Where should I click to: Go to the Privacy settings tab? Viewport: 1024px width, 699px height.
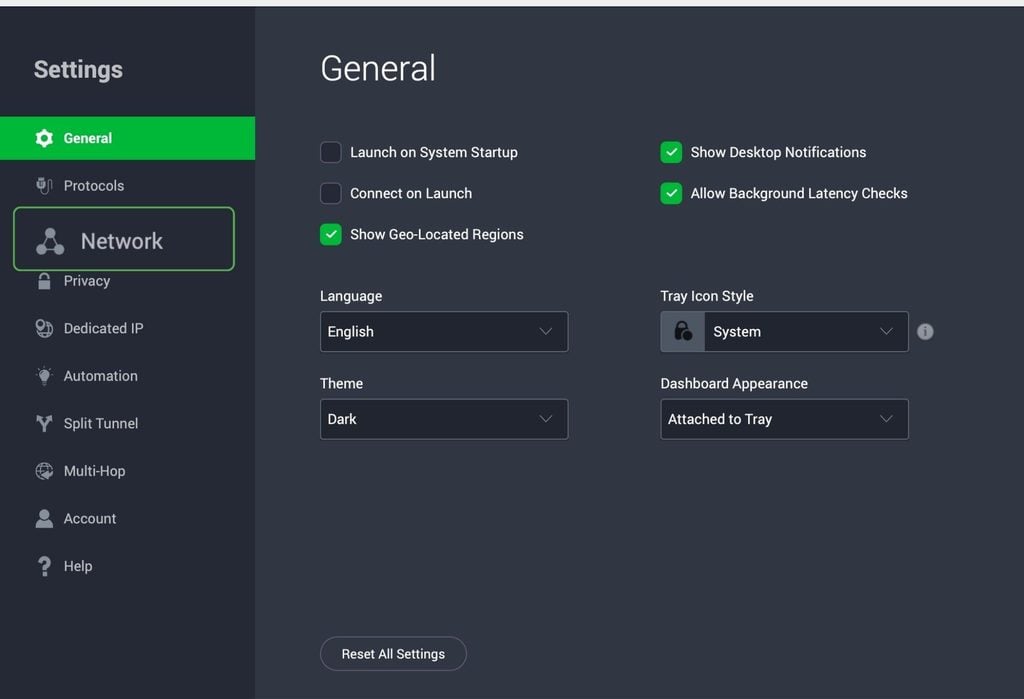[x=127, y=281]
